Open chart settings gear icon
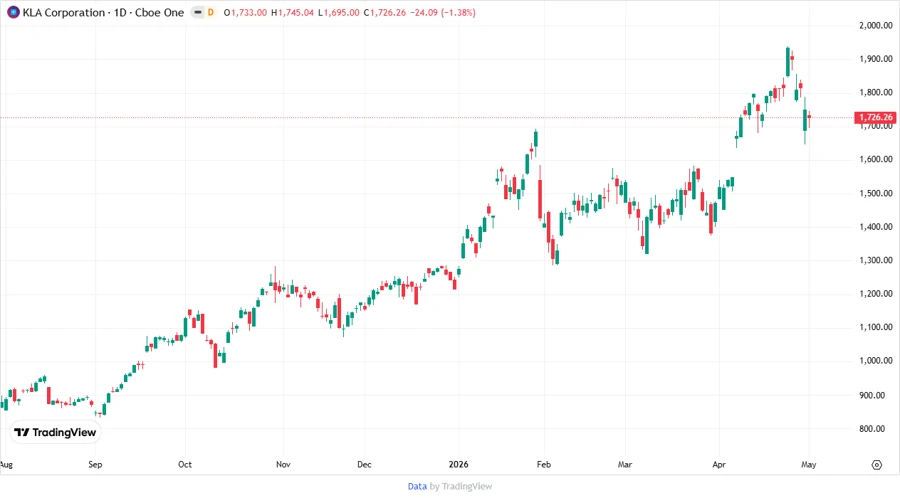The image size is (900, 498). [876, 465]
